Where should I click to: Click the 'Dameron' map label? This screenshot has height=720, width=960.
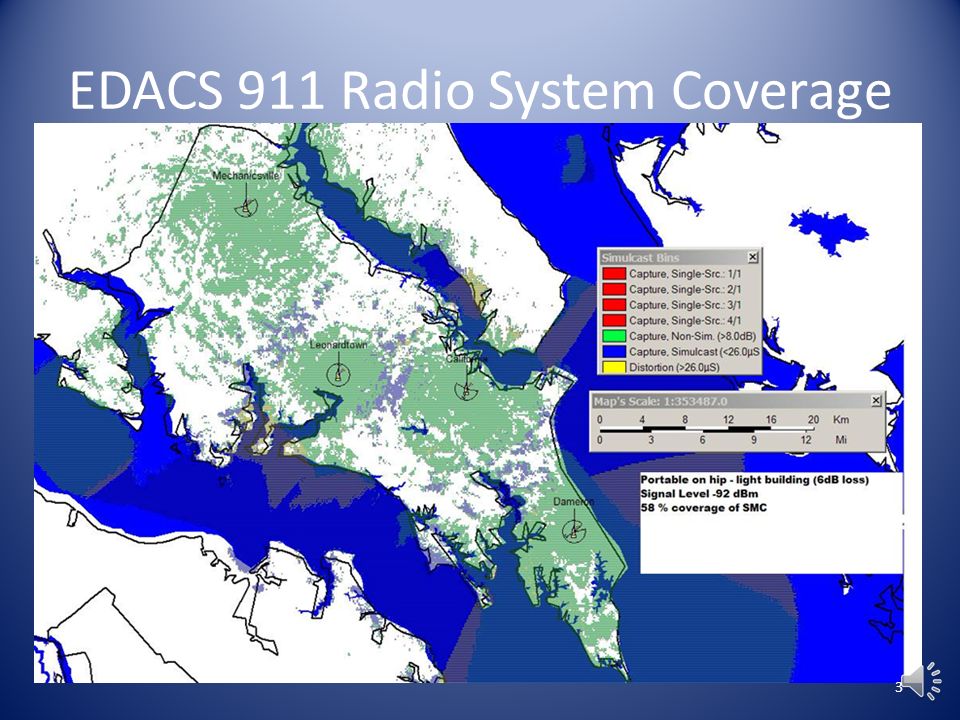(x=574, y=501)
